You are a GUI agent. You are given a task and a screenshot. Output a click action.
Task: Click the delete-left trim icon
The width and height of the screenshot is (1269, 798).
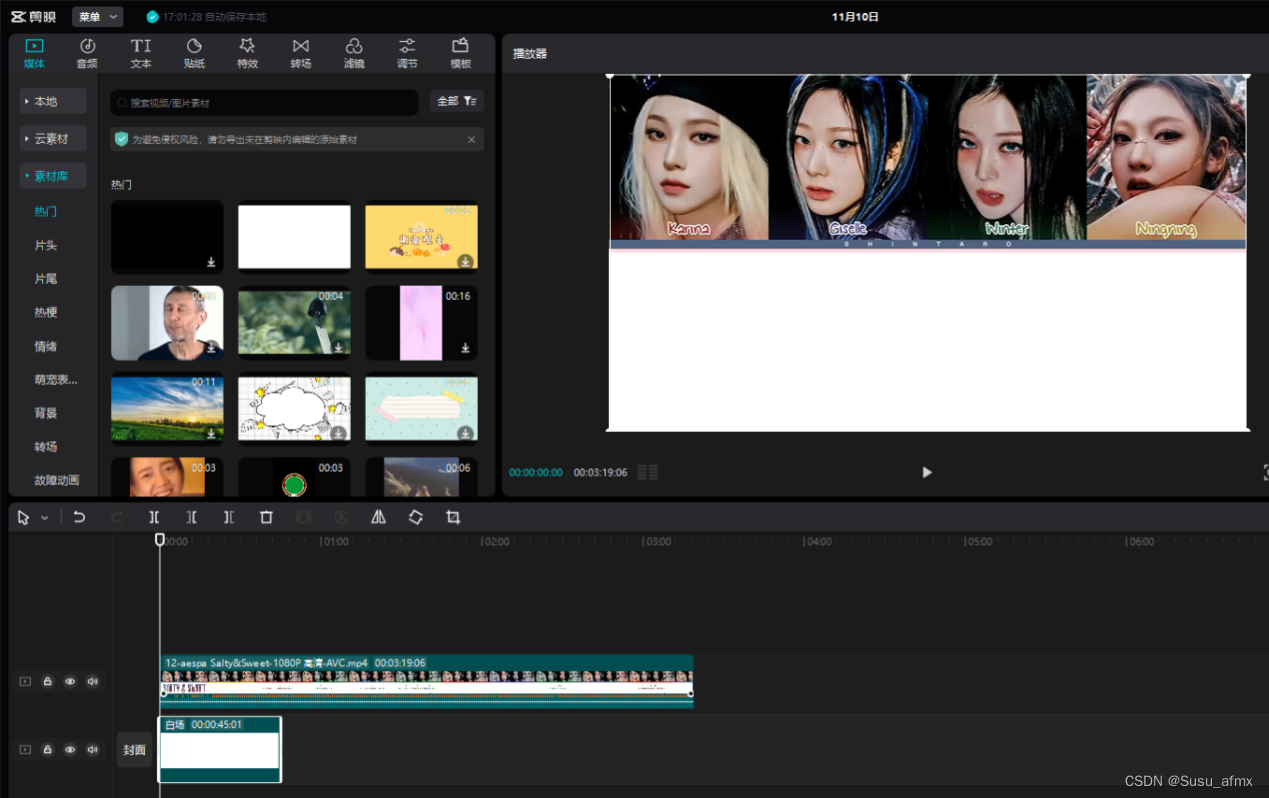pos(191,517)
